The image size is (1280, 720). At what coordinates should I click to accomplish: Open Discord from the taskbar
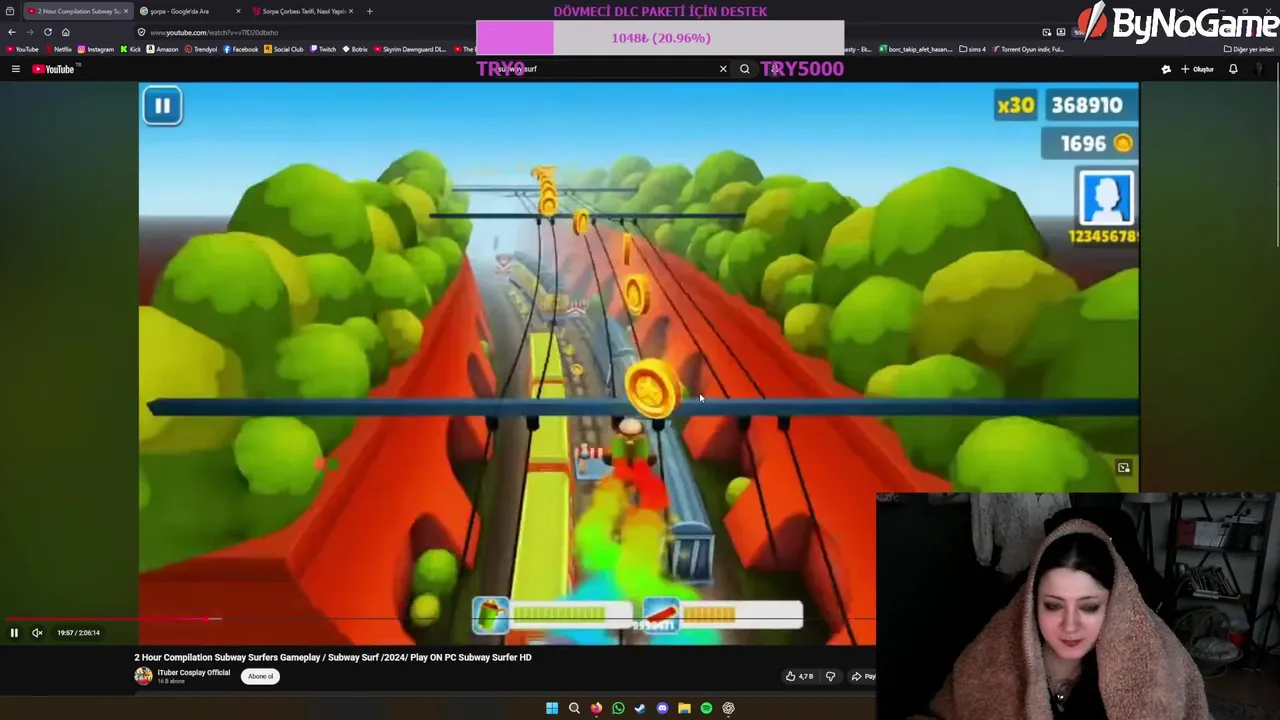click(662, 708)
